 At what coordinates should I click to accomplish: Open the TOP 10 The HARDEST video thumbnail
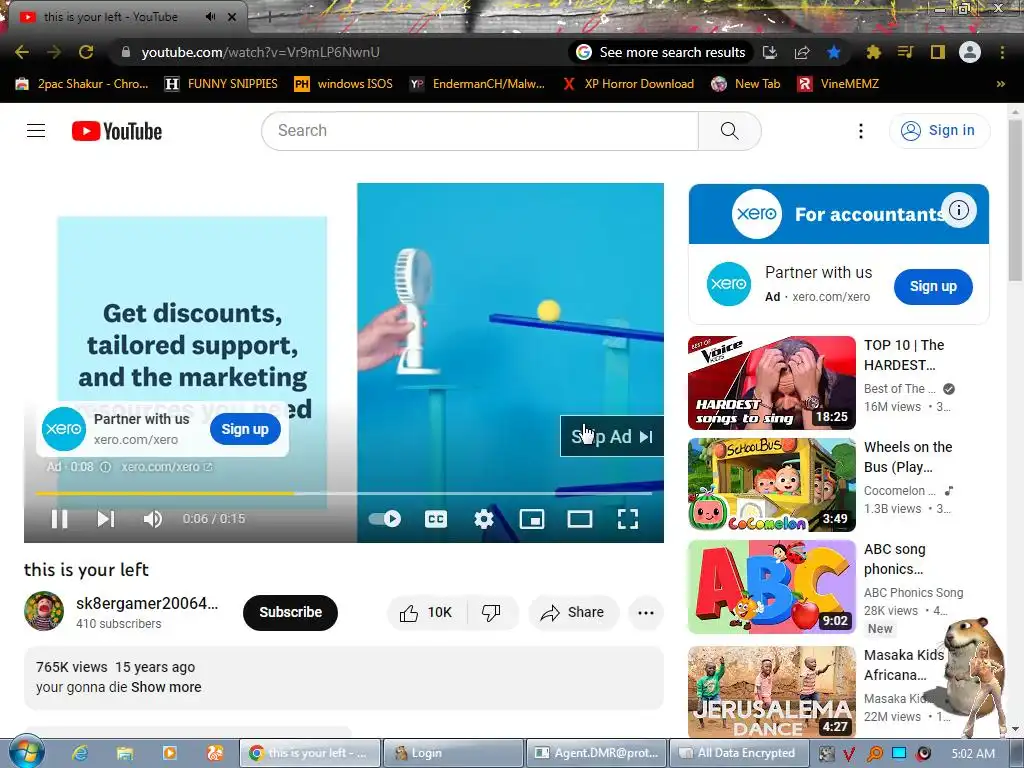point(772,383)
